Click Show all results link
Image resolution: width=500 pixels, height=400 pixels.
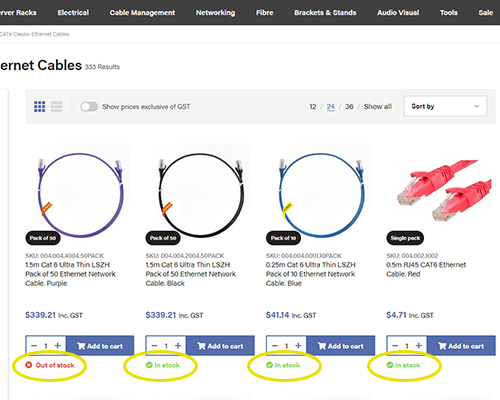(x=378, y=107)
